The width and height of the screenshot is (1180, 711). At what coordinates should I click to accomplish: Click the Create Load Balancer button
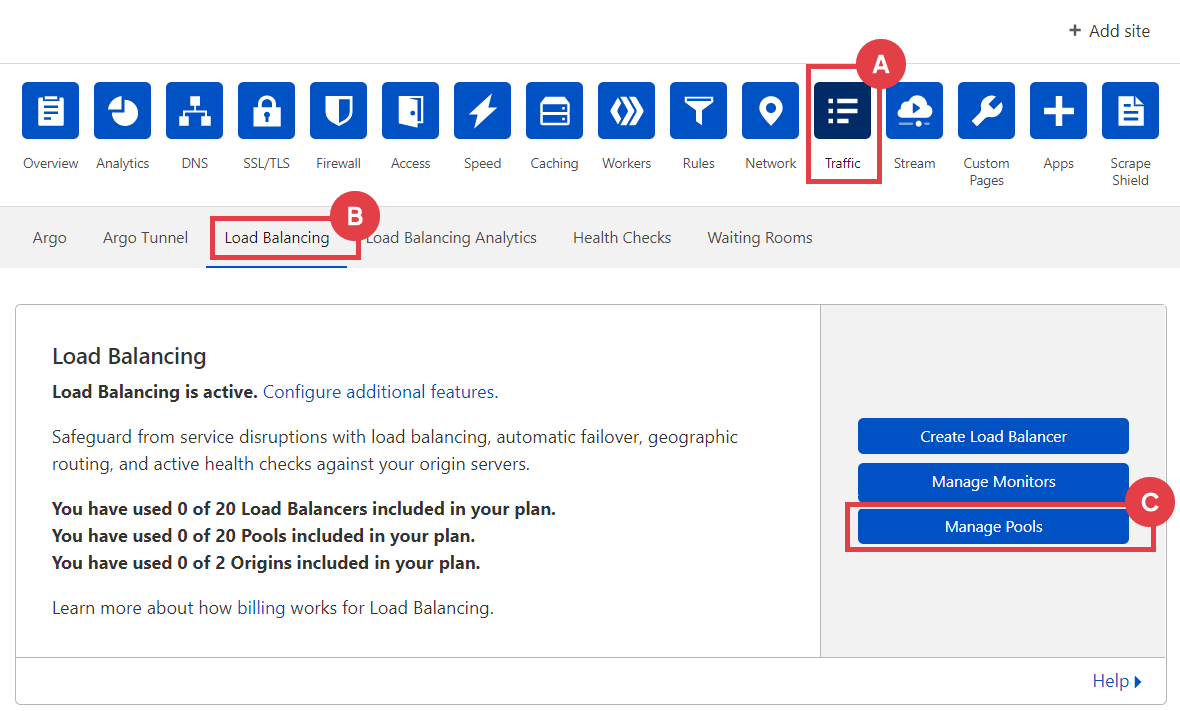coord(993,437)
